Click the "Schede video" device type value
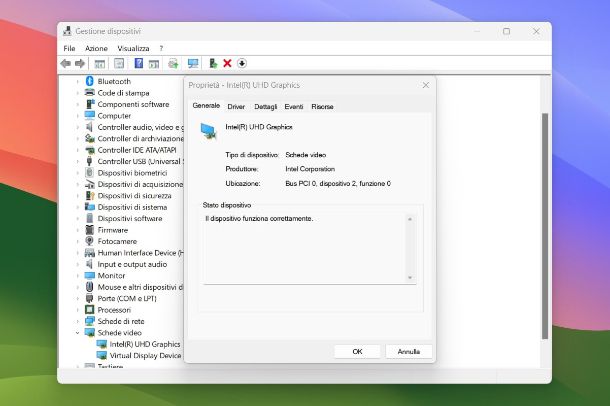610x406 pixels. point(306,155)
